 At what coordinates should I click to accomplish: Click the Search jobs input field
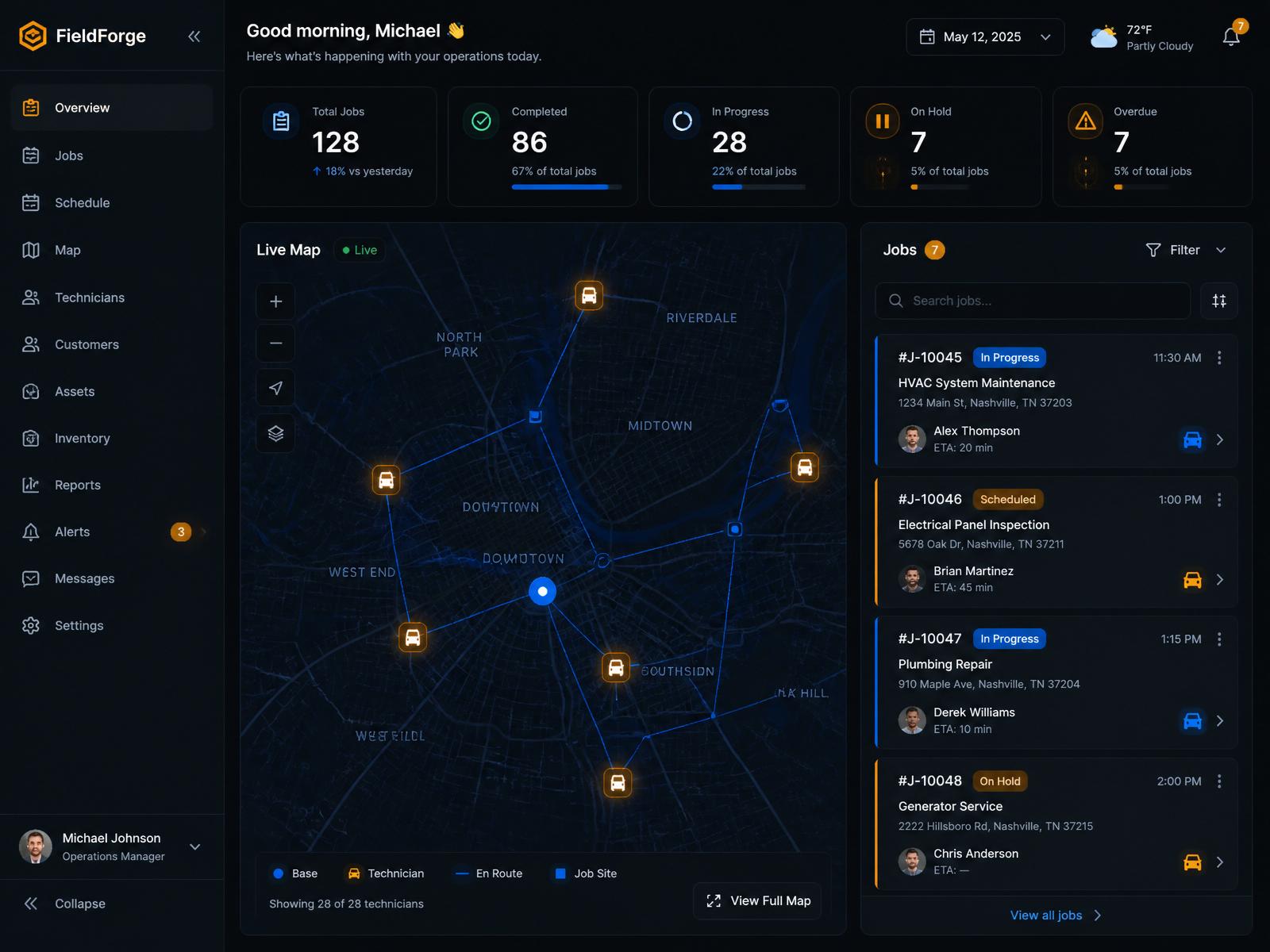[x=1033, y=301]
